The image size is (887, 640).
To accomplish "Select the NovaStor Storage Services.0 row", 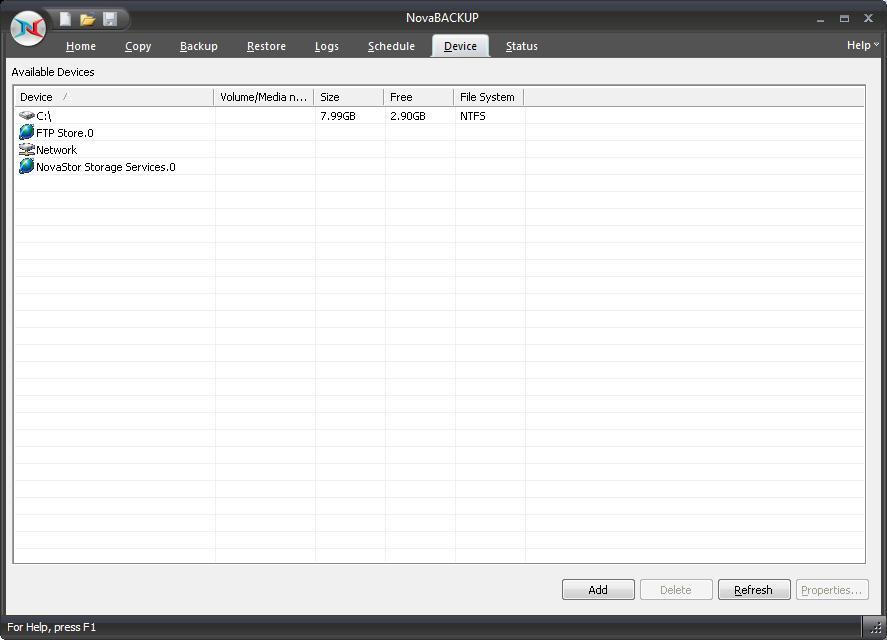I will pyautogui.click(x=439, y=166).
